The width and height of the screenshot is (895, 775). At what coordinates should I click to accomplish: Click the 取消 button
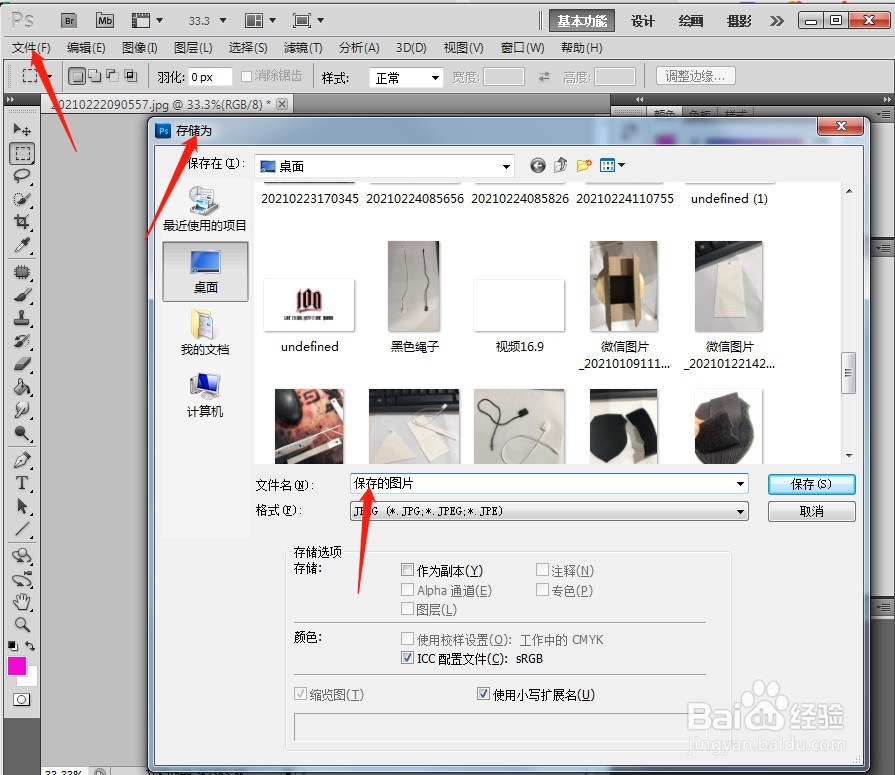[x=810, y=510]
